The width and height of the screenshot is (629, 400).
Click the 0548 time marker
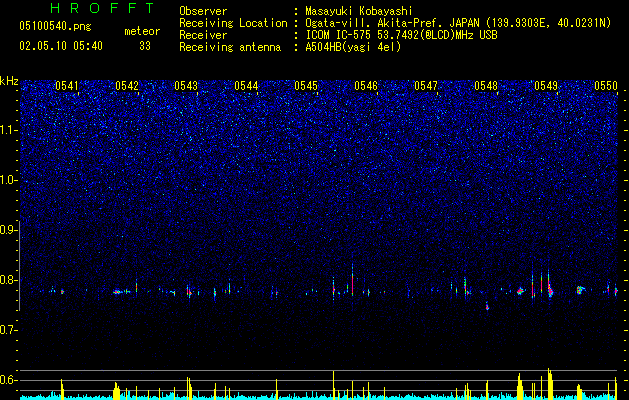pyautogui.click(x=486, y=85)
